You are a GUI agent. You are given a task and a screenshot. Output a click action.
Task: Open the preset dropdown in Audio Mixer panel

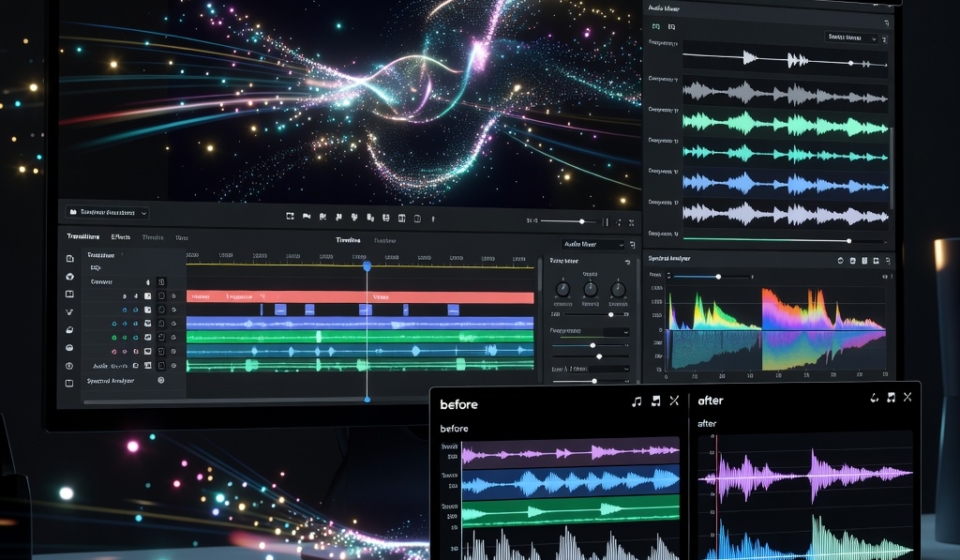tap(851, 37)
